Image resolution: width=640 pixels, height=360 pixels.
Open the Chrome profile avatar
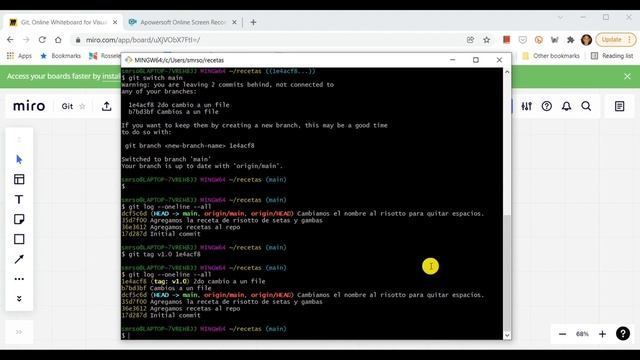point(586,40)
